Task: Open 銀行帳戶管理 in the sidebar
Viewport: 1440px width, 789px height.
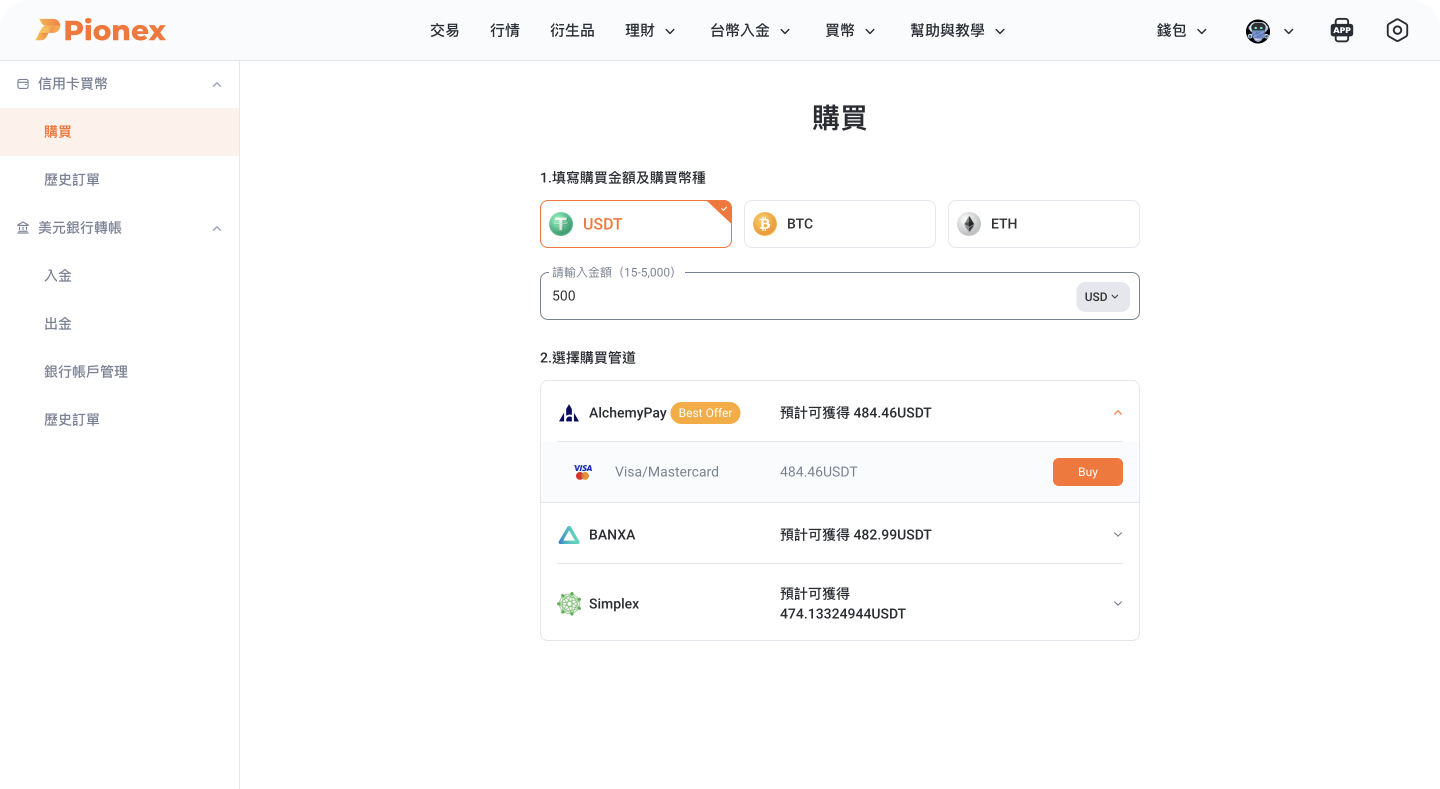Action: (x=120, y=372)
